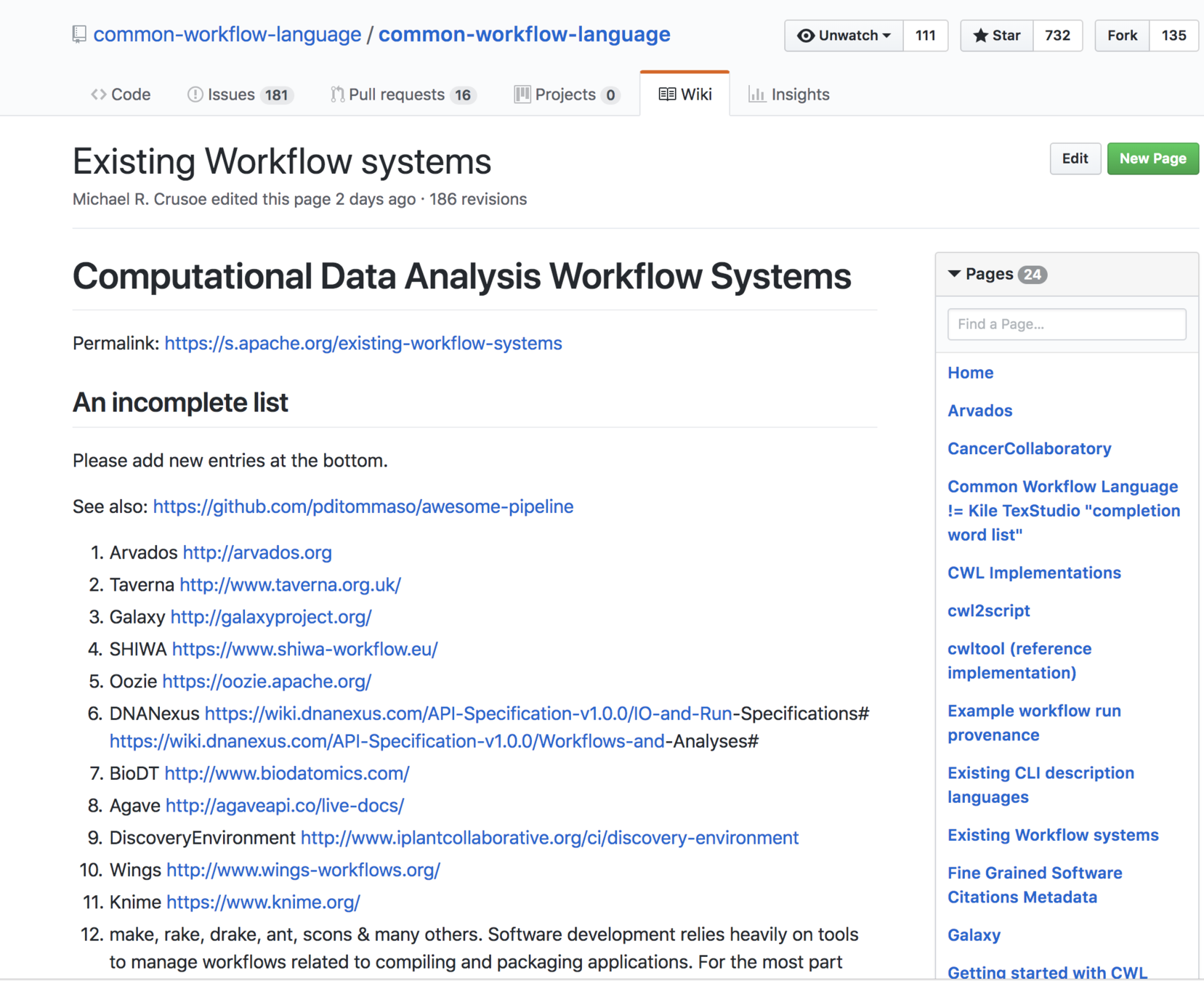The width and height of the screenshot is (1204, 981).
Task: Open the iplantcollaborative discovery-environment link
Action: 549,838
